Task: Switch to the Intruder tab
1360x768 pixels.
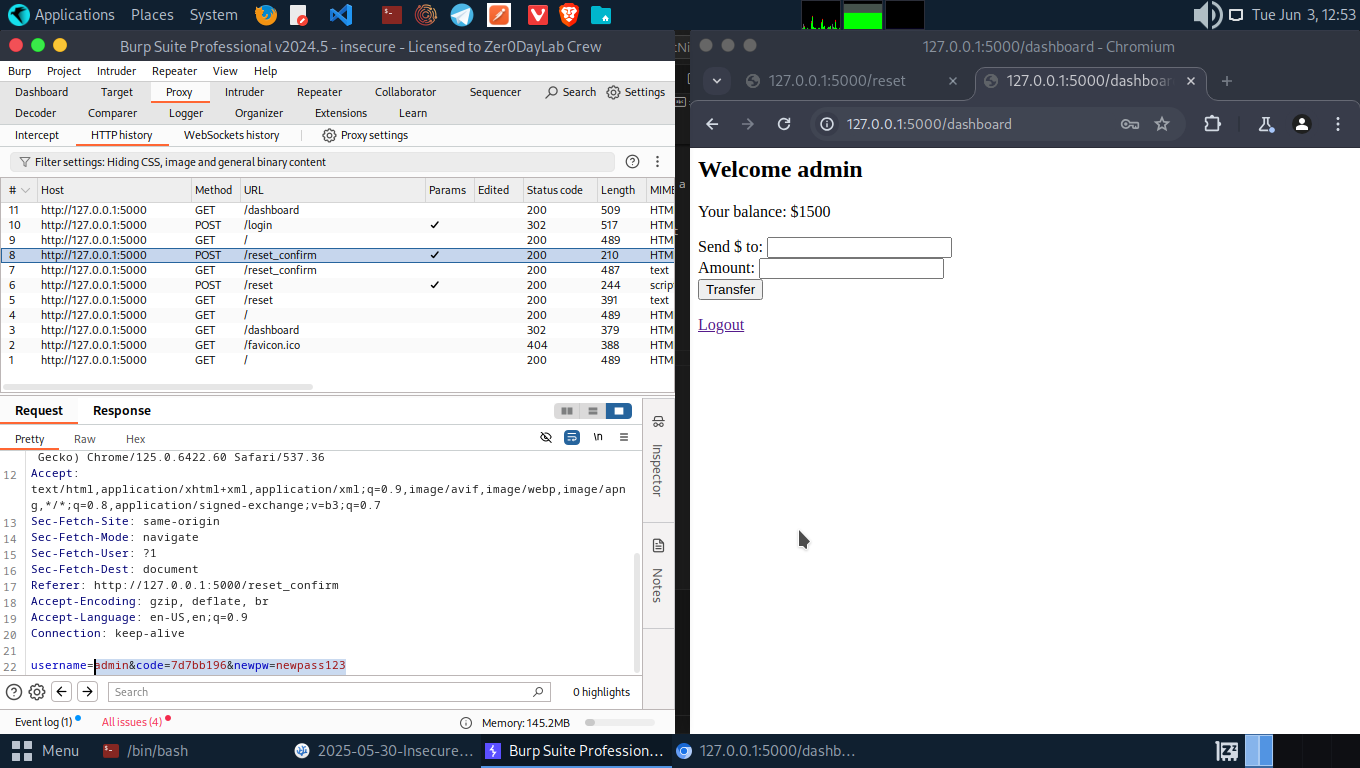Action: pyautogui.click(x=244, y=92)
